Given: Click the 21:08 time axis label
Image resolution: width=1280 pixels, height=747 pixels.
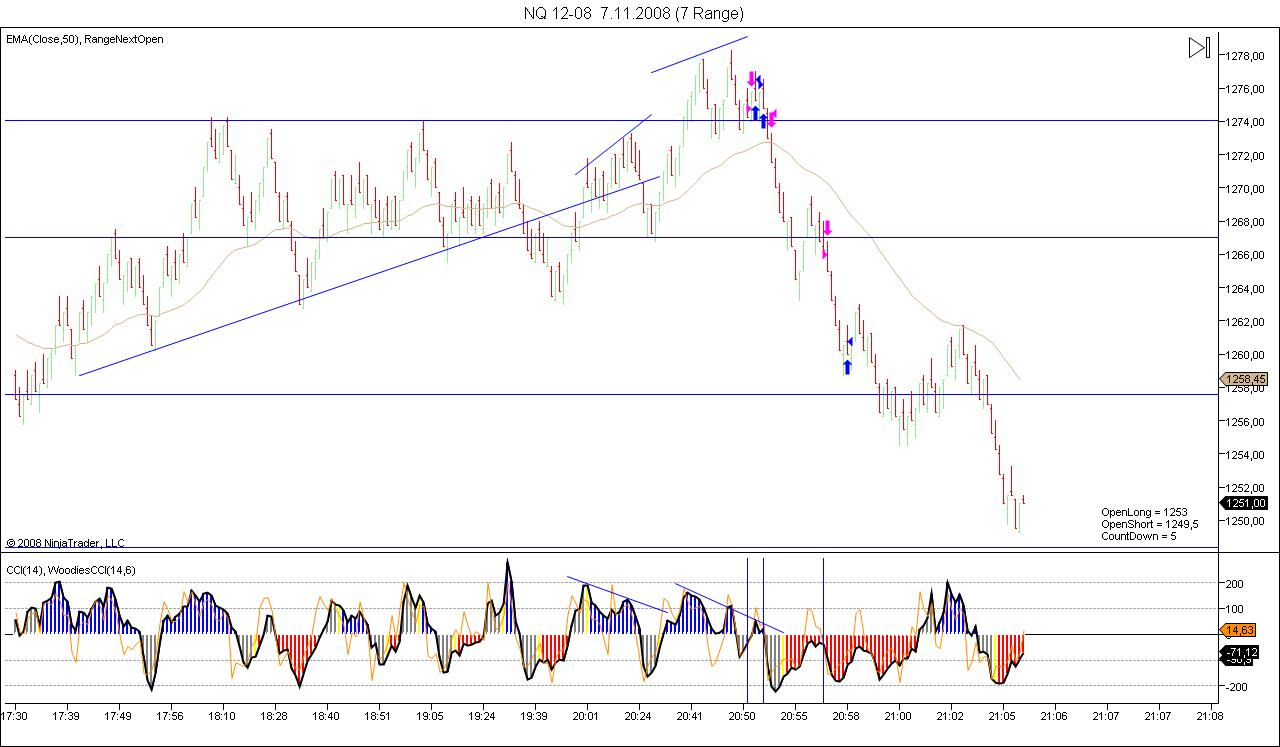Looking at the screenshot, I should [1210, 716].
